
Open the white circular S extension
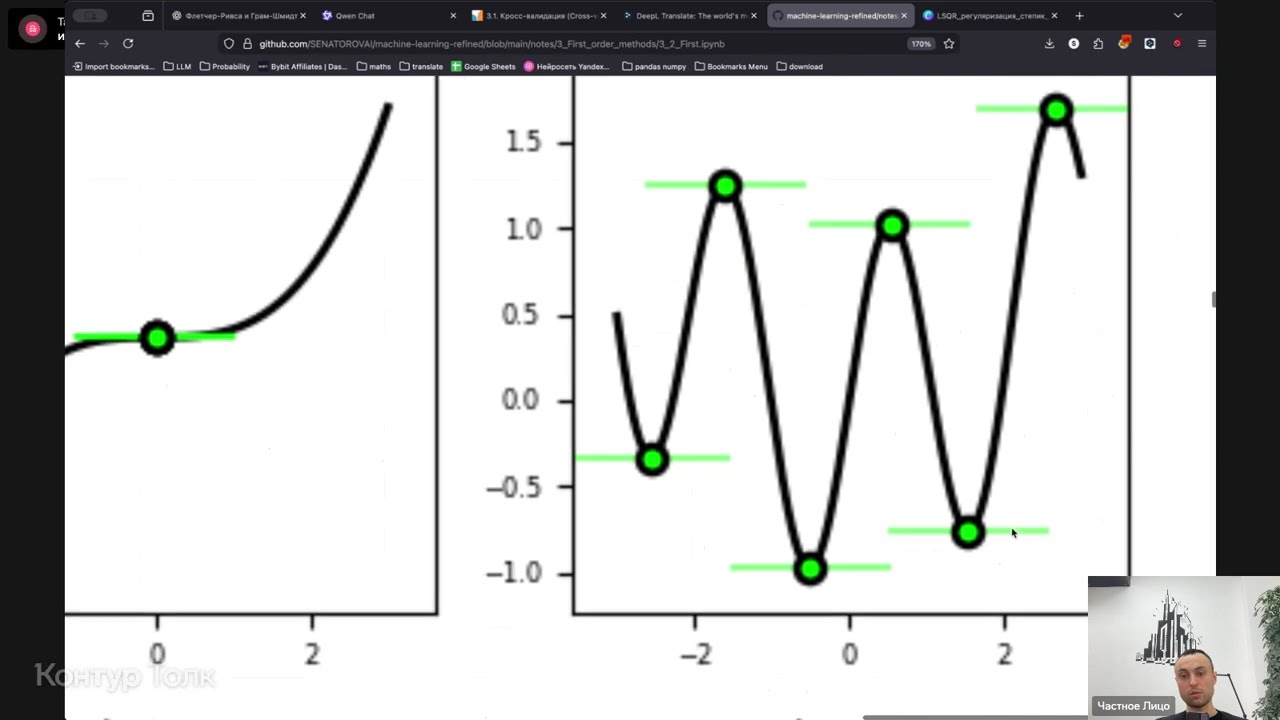point(1074,43)
